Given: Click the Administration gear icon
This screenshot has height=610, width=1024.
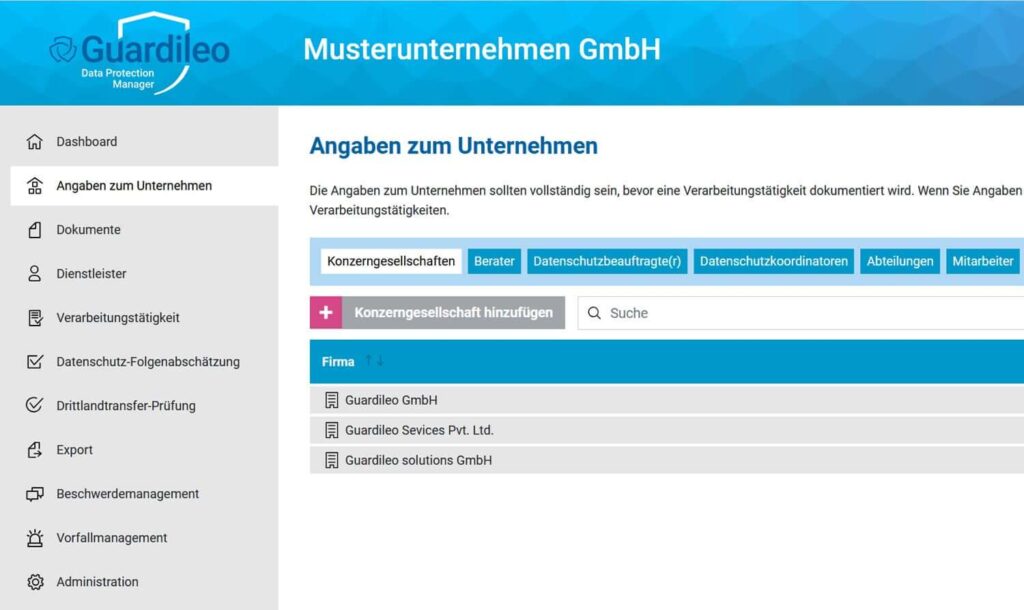Looking at the screenshot, I should (35, 582).
